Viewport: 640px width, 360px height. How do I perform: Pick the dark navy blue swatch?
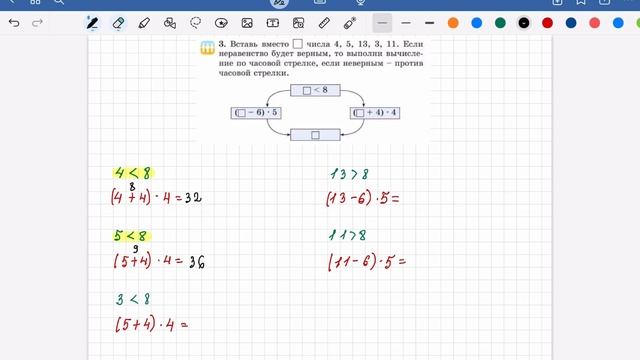(x=571, y=23)
